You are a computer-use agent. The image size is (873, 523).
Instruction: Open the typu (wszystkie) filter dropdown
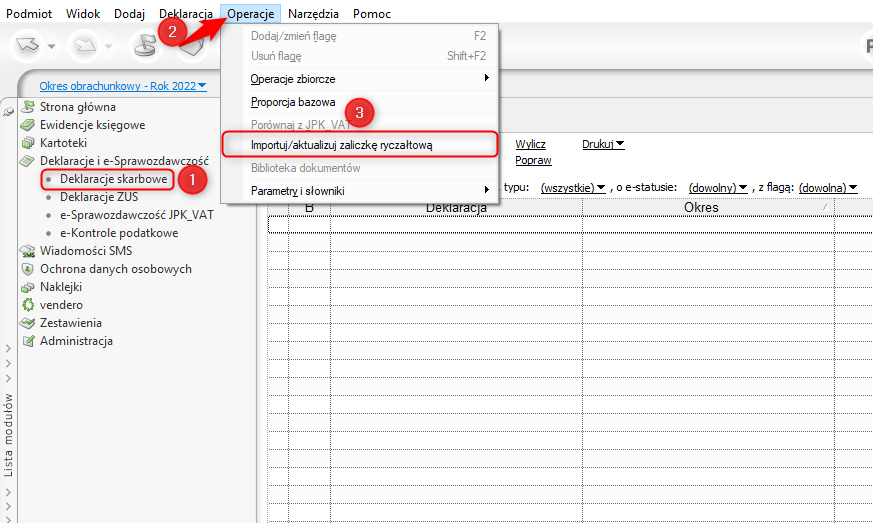[x=573, y=188]
